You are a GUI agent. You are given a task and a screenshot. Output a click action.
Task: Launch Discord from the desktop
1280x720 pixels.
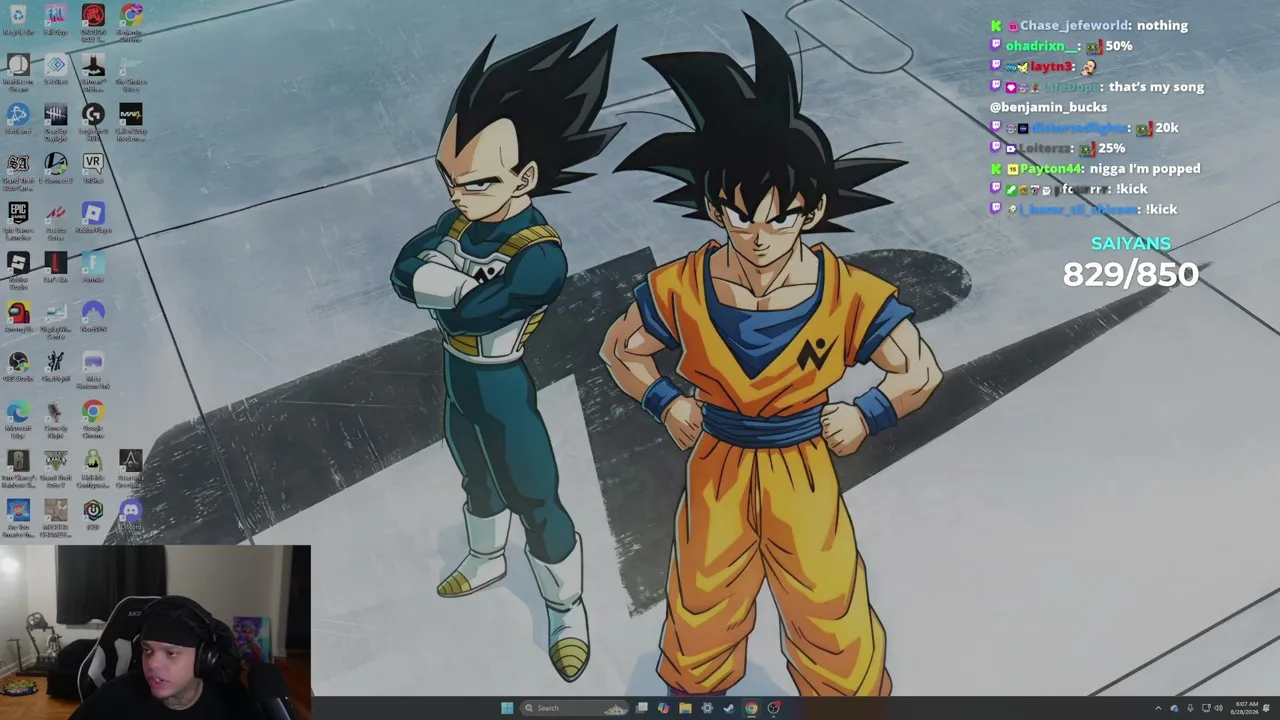[x=131, y=514]
